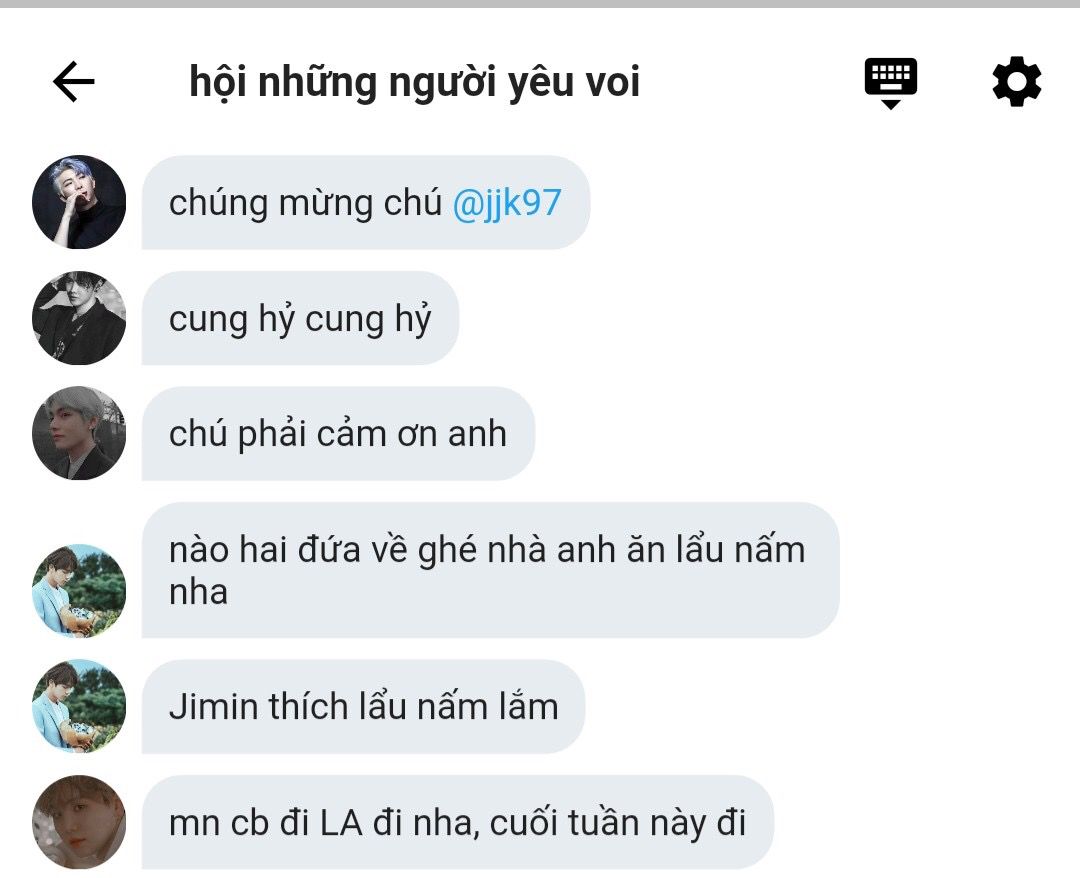Select the 'Jimin thích lẩu nấm lắm' message
Viewport: 1080px width, 878px height.
pos(363,707)
